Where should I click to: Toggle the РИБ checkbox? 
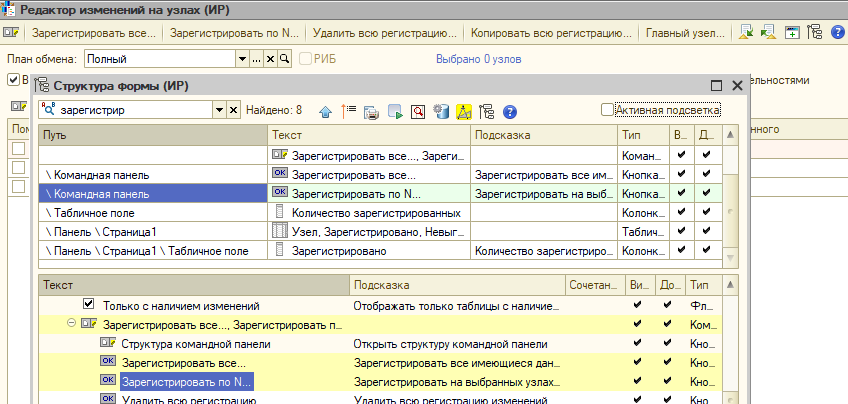pyautogui.click(x=305, y=59)
